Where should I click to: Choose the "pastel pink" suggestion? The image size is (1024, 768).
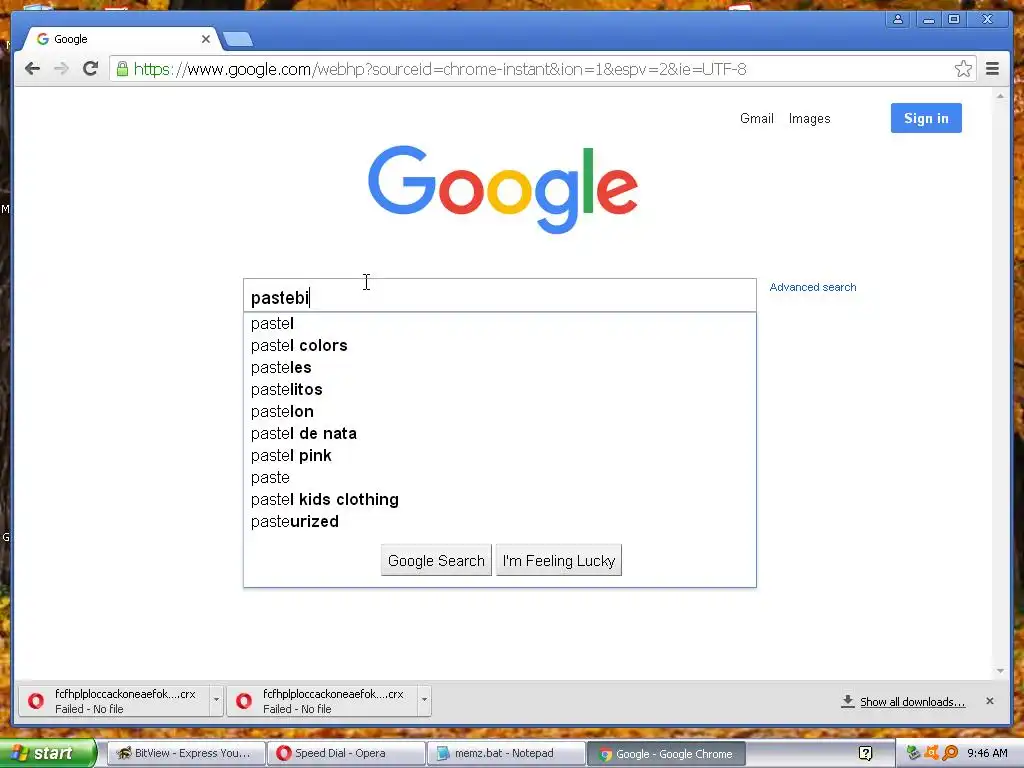pyautogui.click(x=500, y=456)
